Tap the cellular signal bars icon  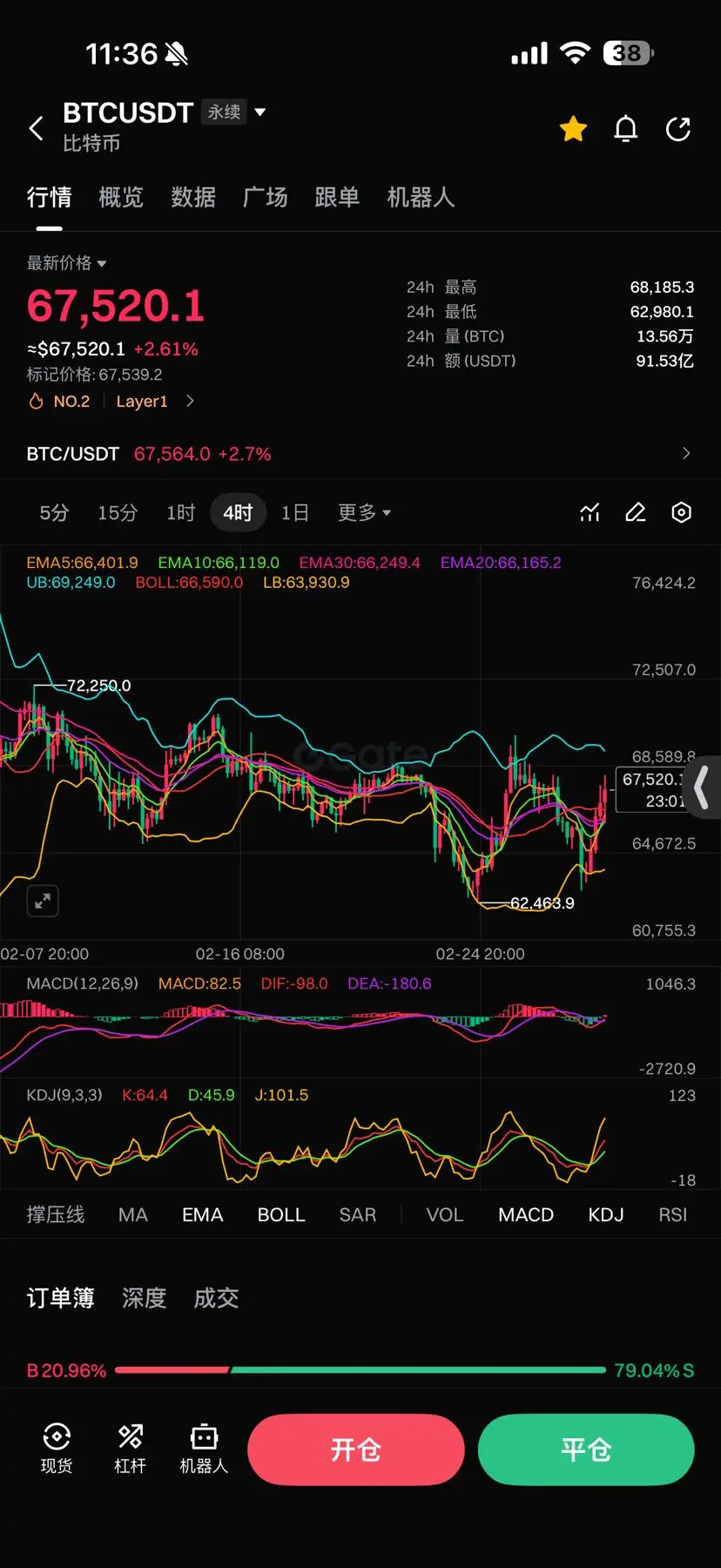(529, 54)
